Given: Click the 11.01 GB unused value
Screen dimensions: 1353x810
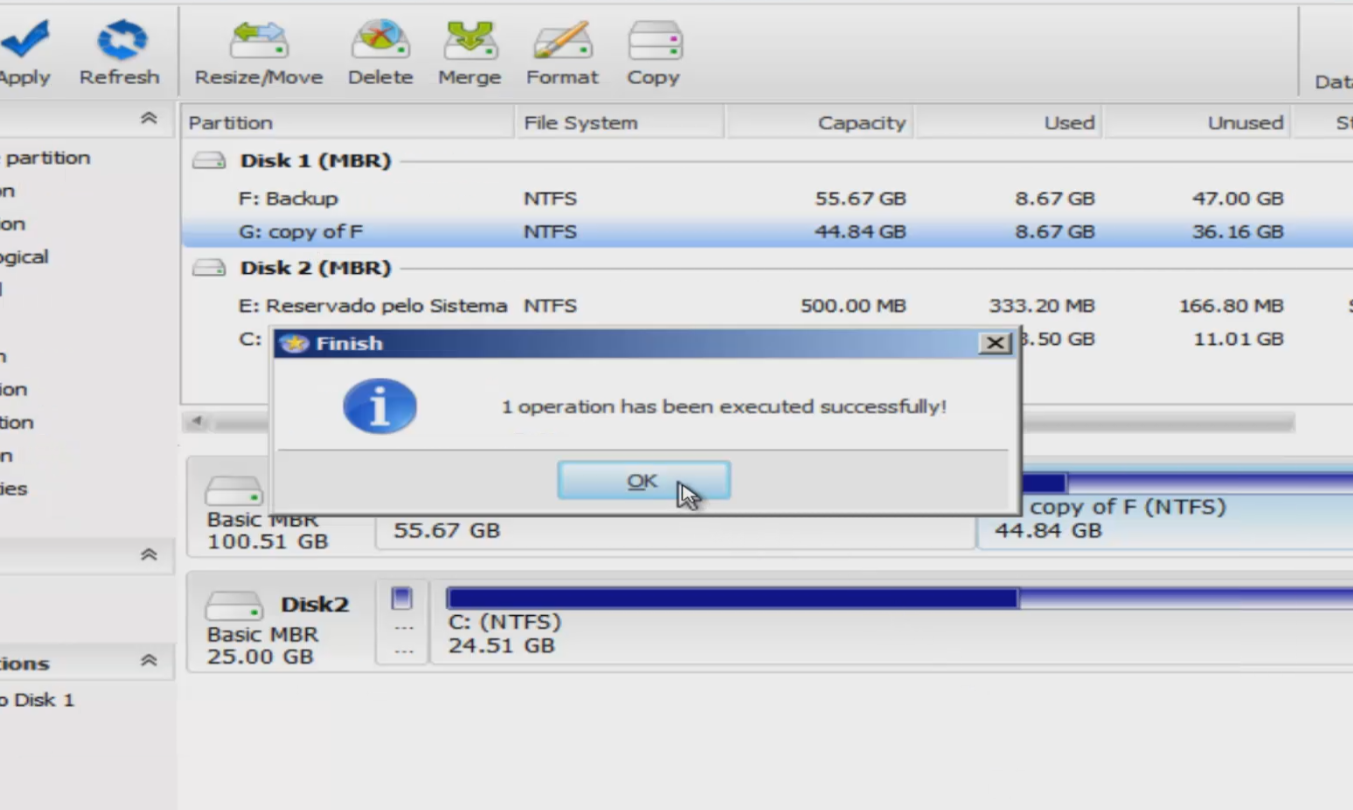Looking at the screenshot, I should 1238,338.
